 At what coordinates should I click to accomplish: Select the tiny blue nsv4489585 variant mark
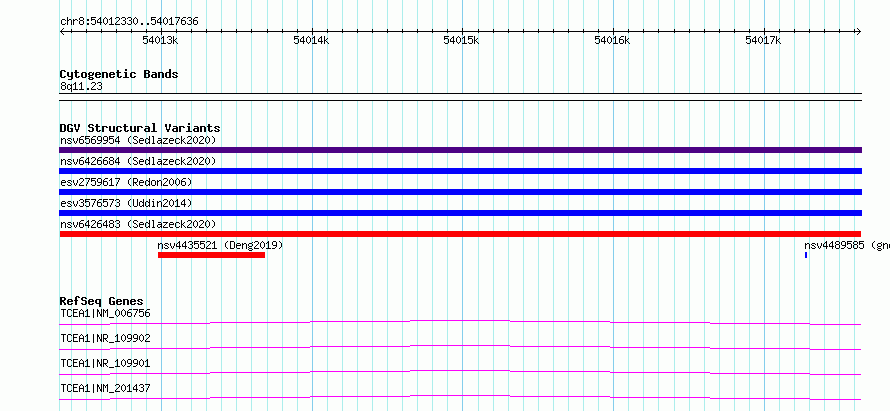(806, 255)
